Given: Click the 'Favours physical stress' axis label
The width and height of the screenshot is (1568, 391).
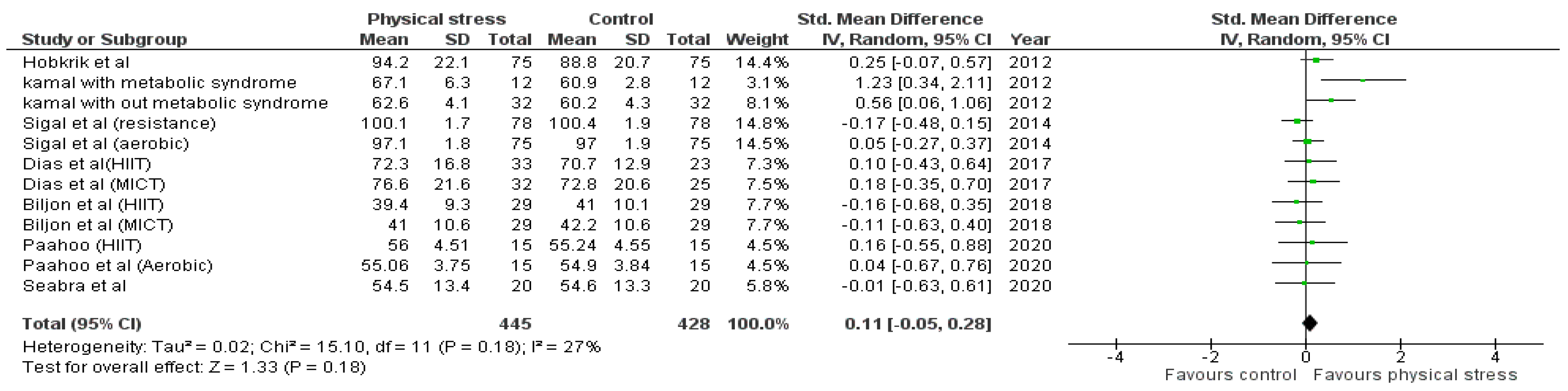Looking at the screenshot, I should (x=1414, y=374).
